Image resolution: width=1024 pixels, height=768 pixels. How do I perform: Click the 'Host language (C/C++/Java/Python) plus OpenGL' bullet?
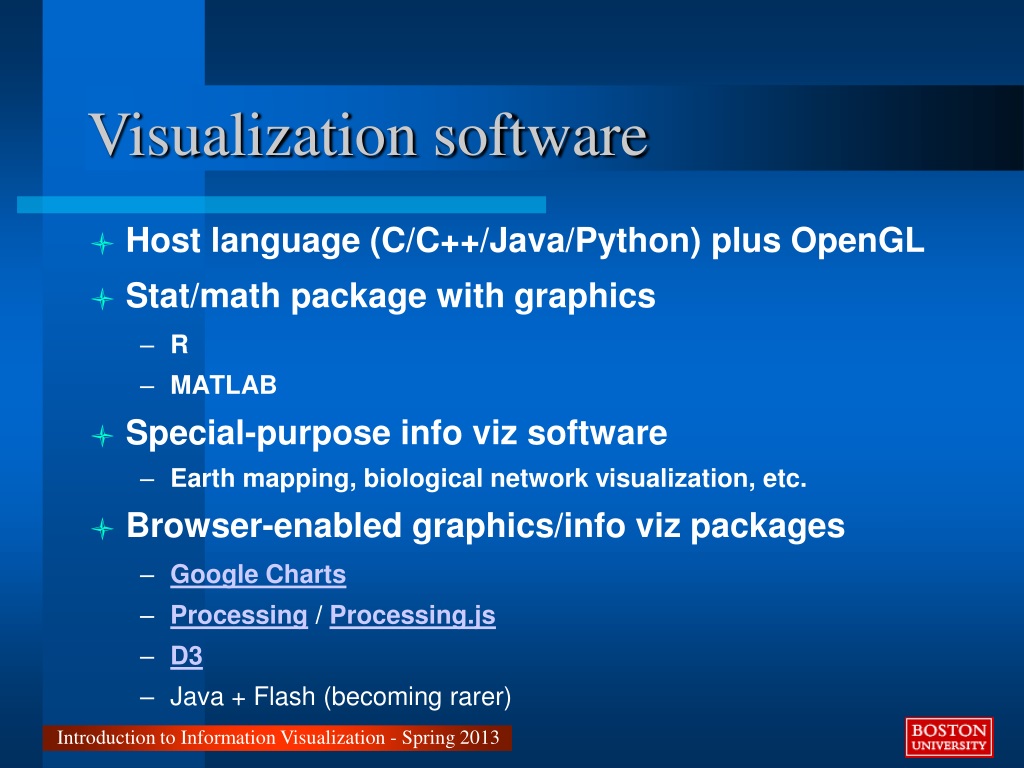525,241
